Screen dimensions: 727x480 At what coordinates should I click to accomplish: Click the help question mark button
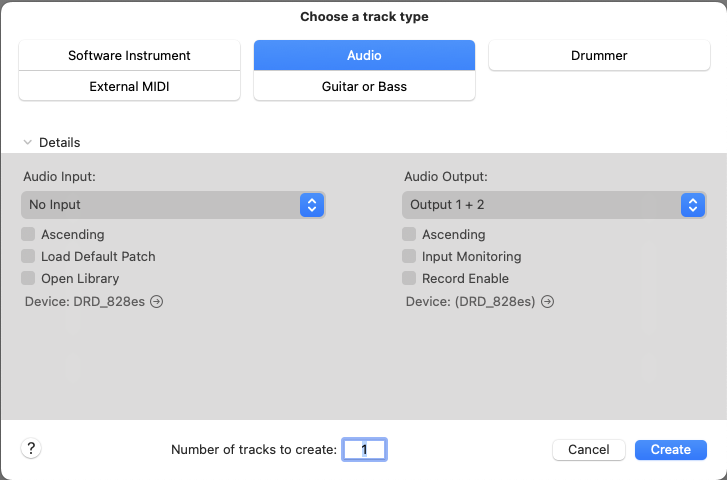point(31,449)
